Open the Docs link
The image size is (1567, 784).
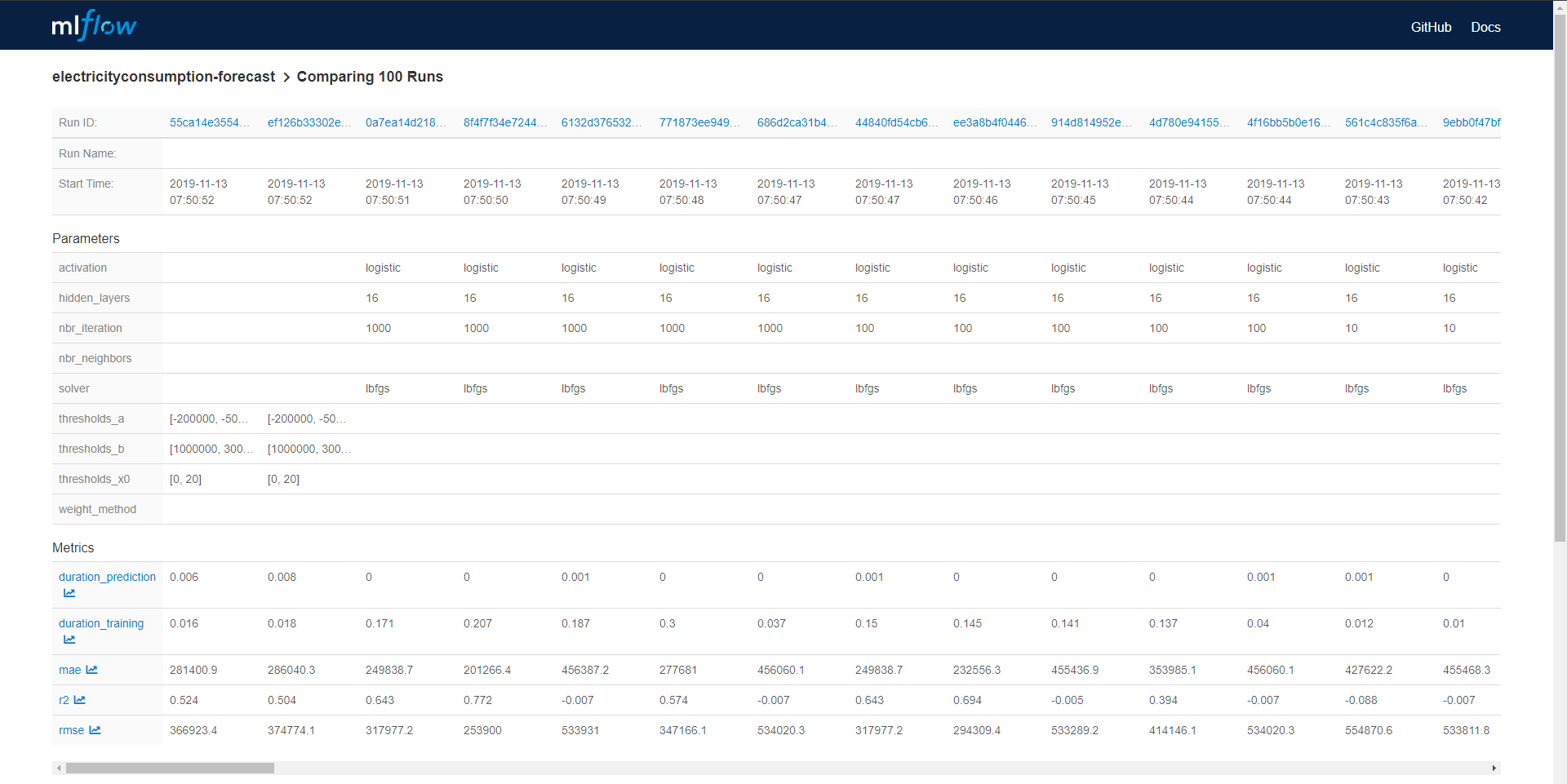click(1486, 27)
